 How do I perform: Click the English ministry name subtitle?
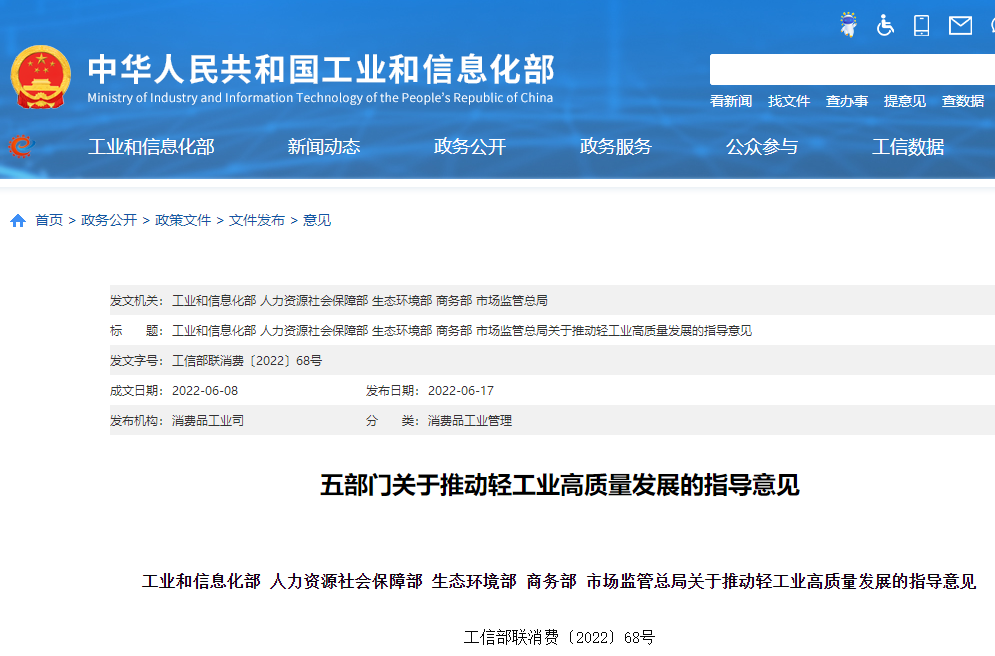(320, 98)
